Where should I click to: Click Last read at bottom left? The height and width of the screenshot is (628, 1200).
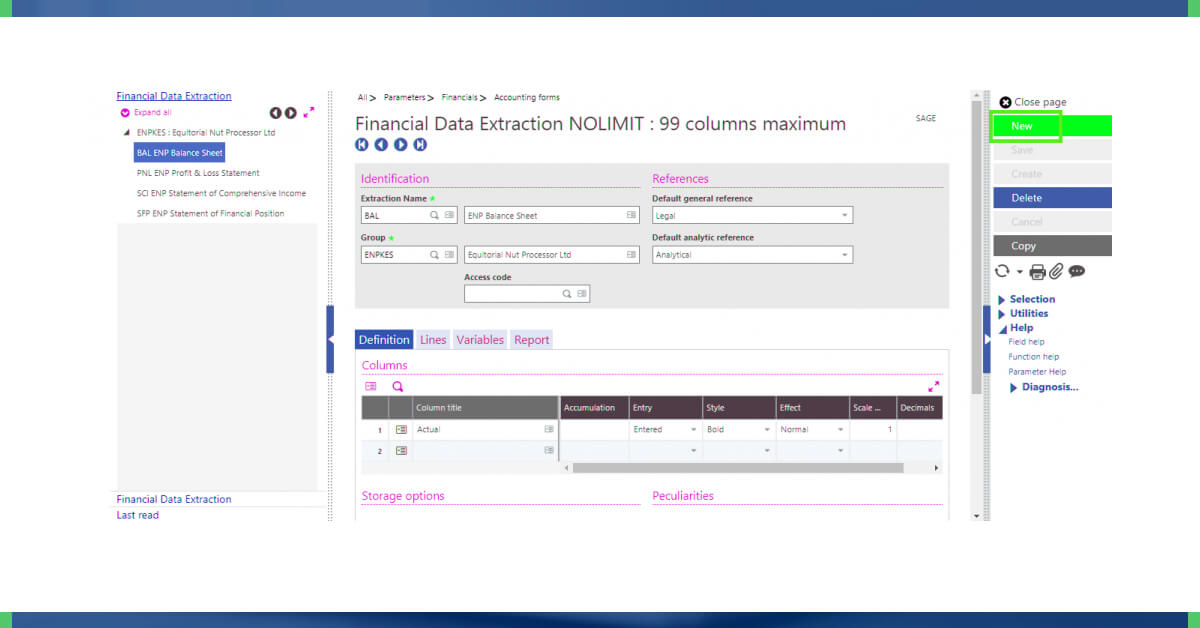137,515
